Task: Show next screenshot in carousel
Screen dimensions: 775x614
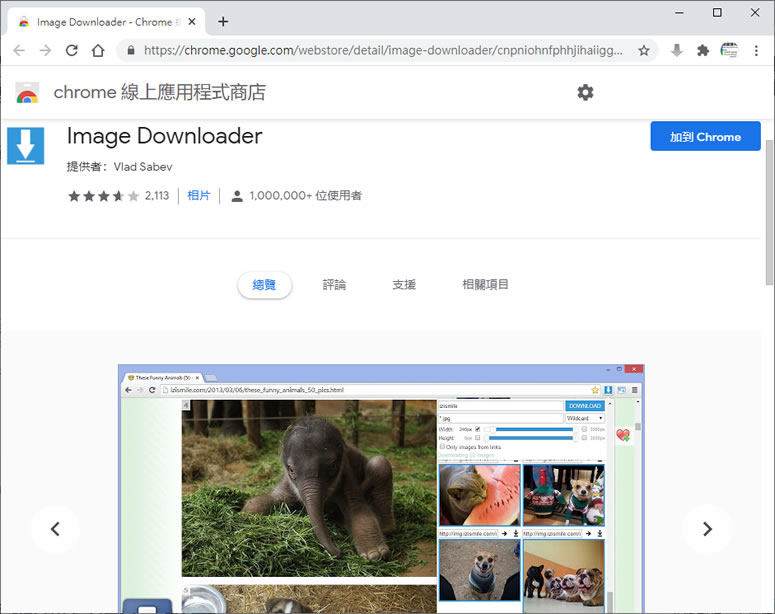Action: click(707, 529)
